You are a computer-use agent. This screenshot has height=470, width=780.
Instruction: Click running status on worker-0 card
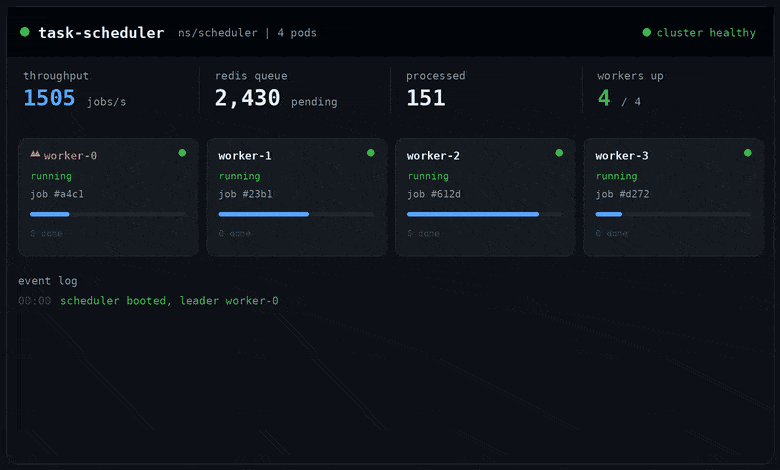pyautogui.click(x=51, y=176)
